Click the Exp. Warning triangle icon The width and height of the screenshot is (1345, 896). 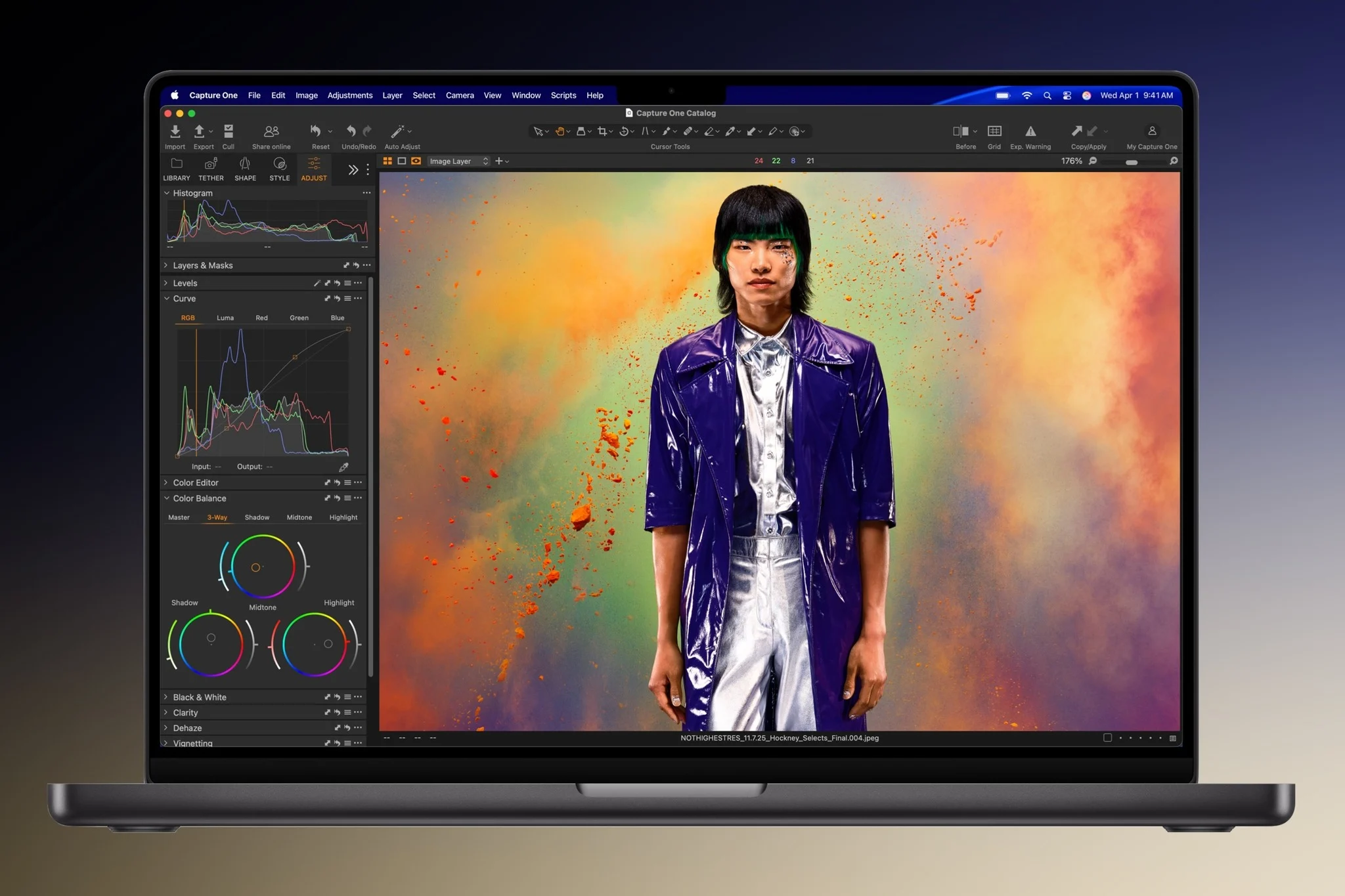click(1030, 131)
